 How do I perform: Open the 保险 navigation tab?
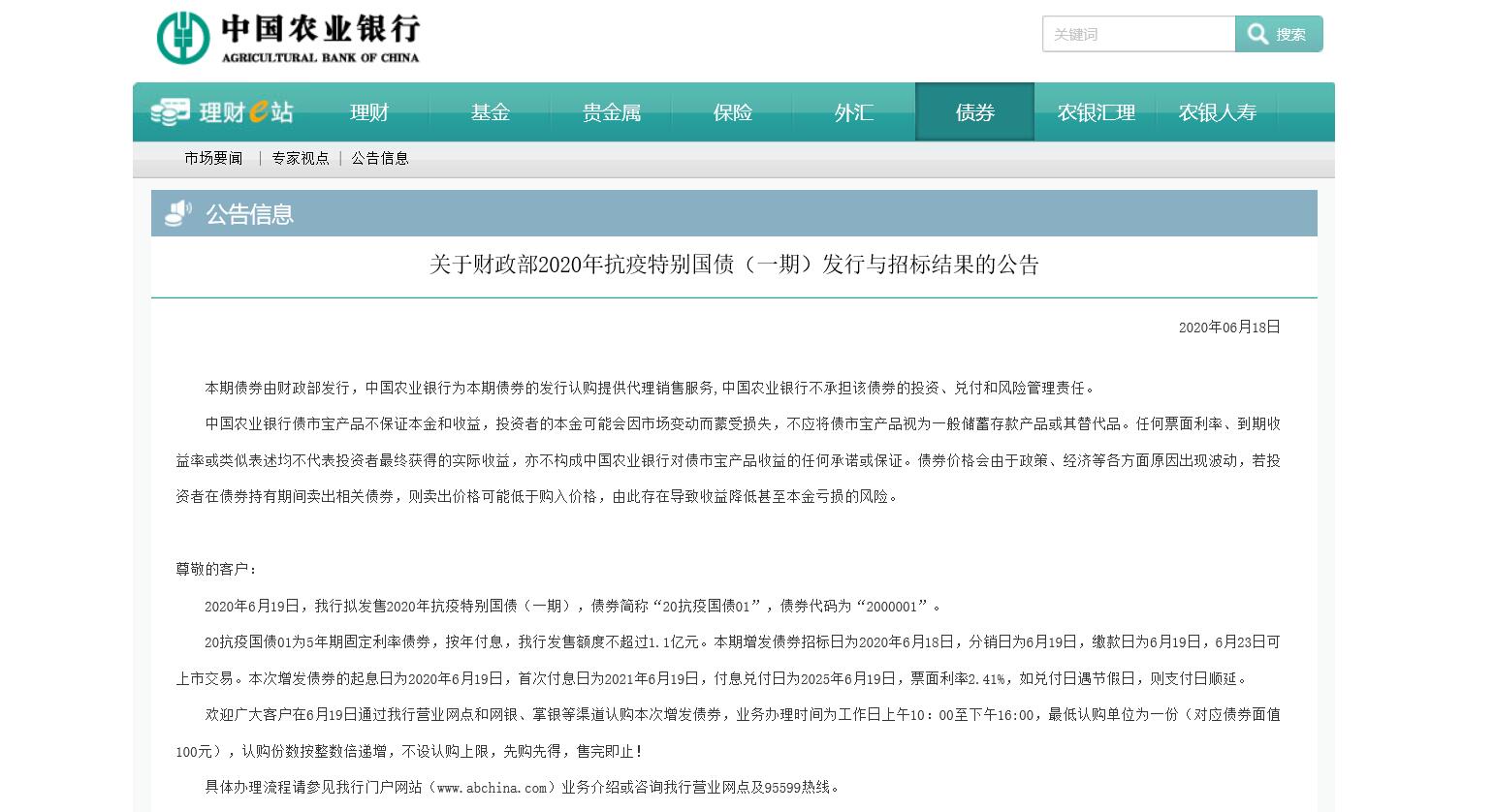point(733,112)
